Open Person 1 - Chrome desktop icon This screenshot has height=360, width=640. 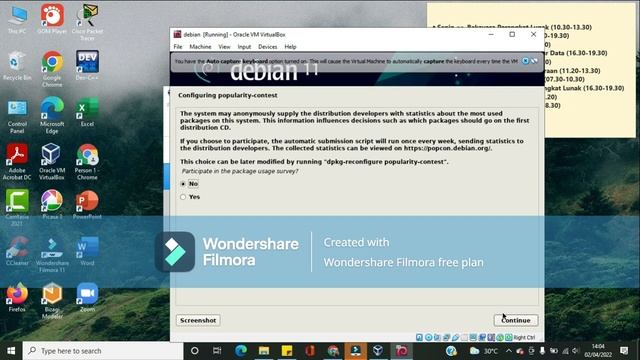point(87,162)
